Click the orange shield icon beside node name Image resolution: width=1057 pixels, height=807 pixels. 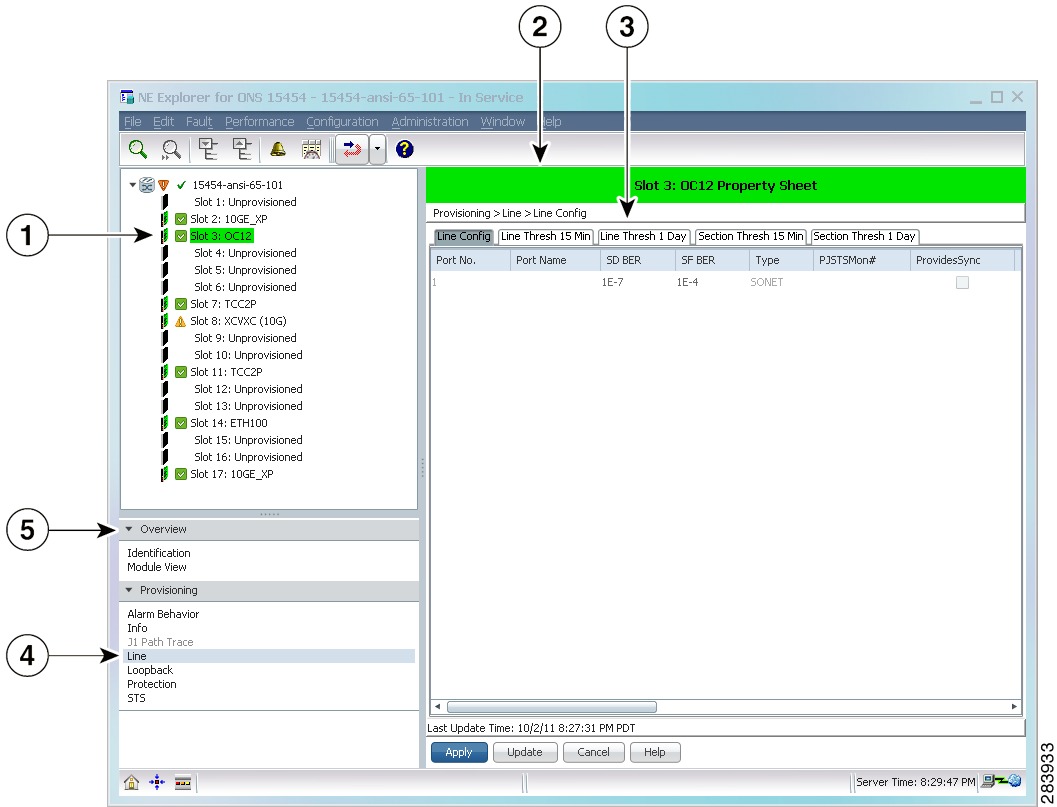coord(164,185)
